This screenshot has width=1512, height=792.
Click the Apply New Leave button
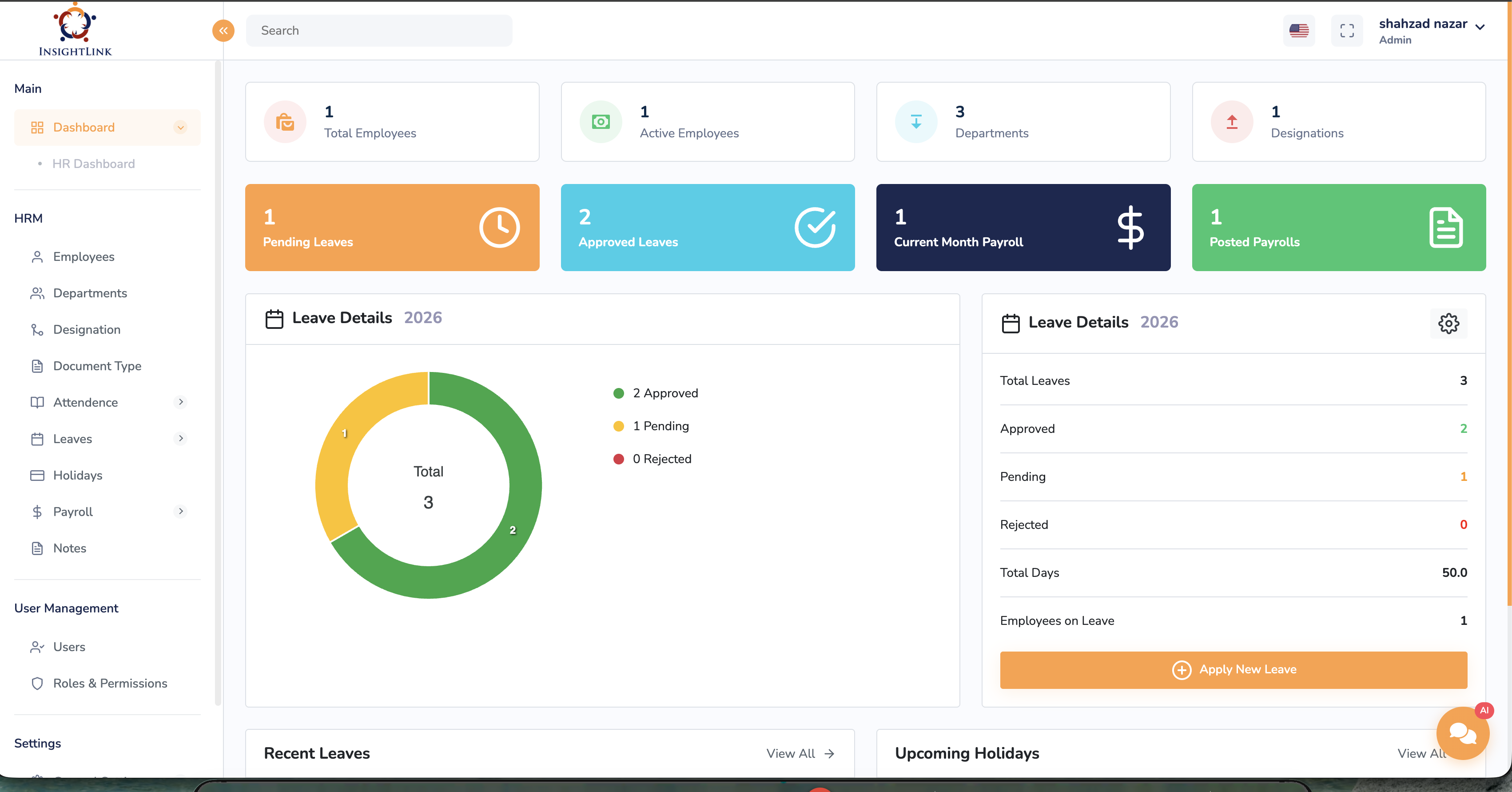pos(1233,670)
